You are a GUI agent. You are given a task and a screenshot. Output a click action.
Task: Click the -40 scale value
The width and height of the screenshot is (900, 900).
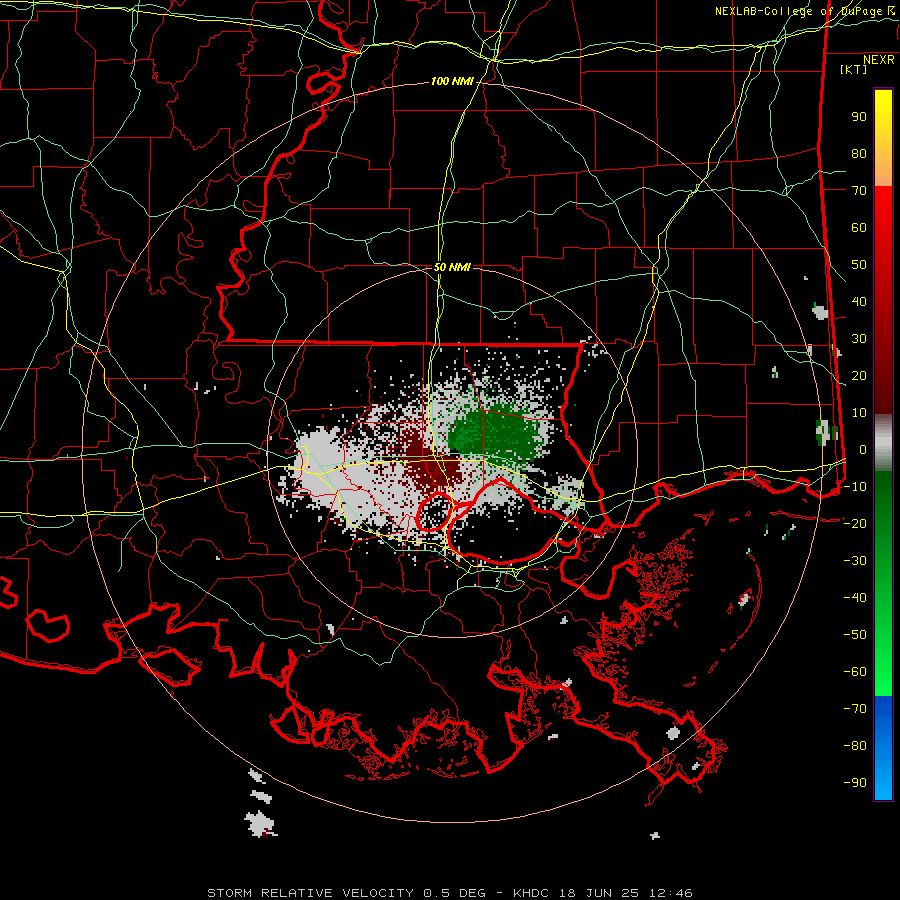tap(855, 598)
